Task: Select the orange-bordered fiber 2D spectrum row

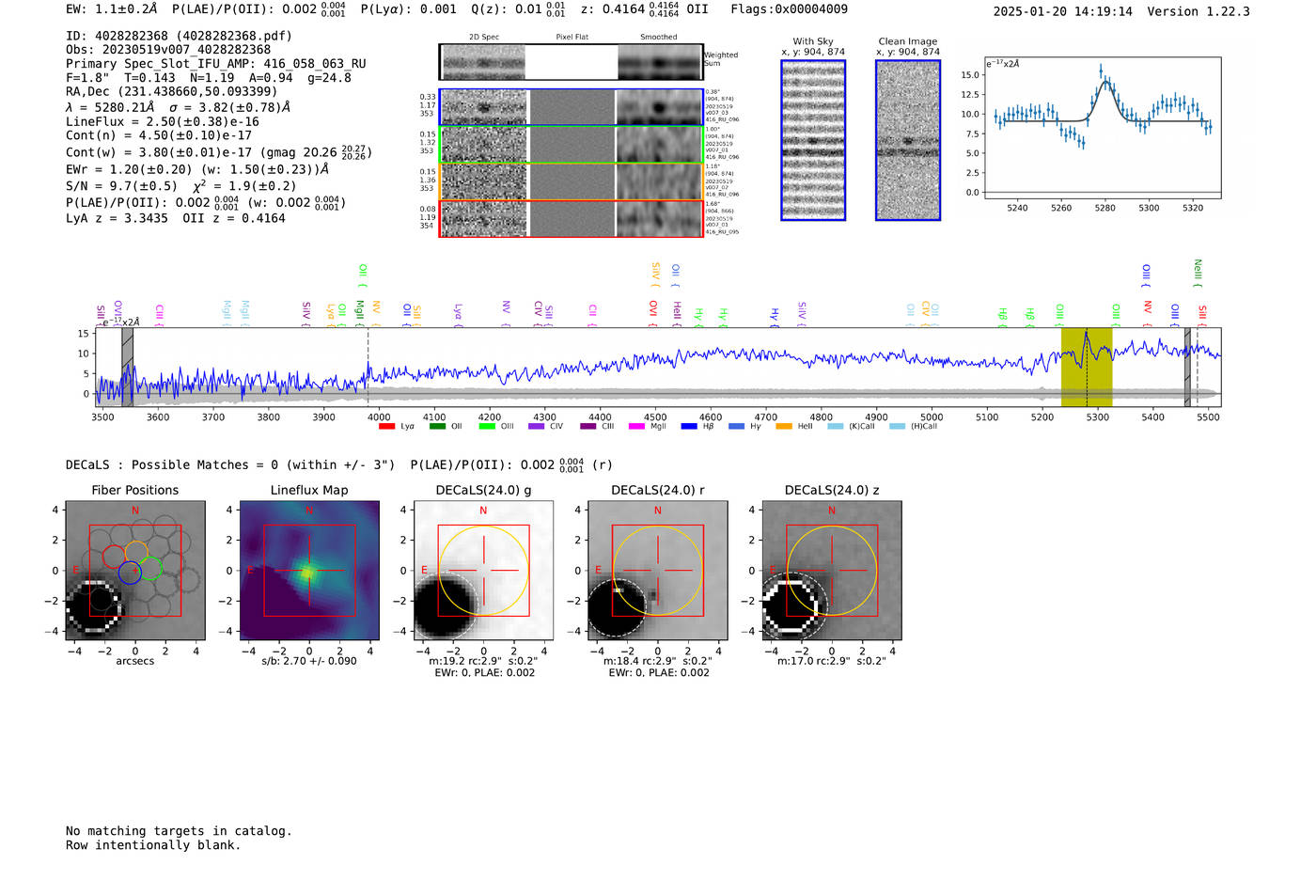Action: click(572, 181)
